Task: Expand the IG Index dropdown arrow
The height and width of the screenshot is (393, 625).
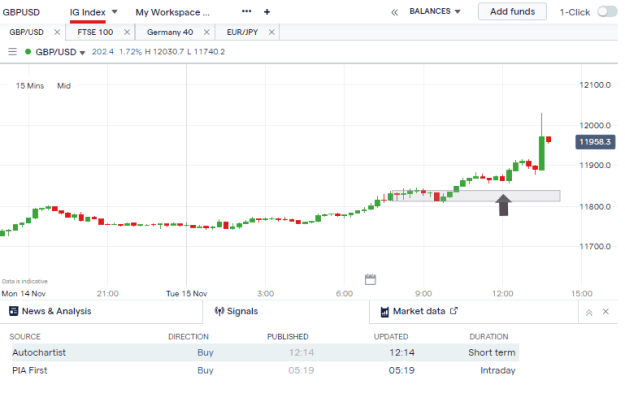Action: pyautogui.click(x=114, y=12)
